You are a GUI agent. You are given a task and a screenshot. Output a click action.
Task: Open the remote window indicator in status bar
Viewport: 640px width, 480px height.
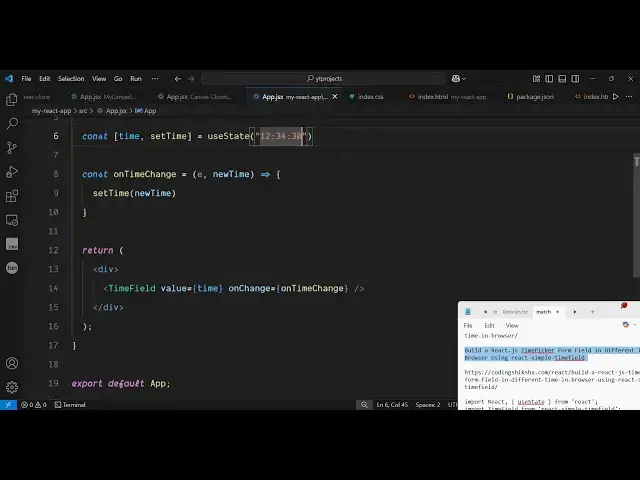tap(8, 404)
